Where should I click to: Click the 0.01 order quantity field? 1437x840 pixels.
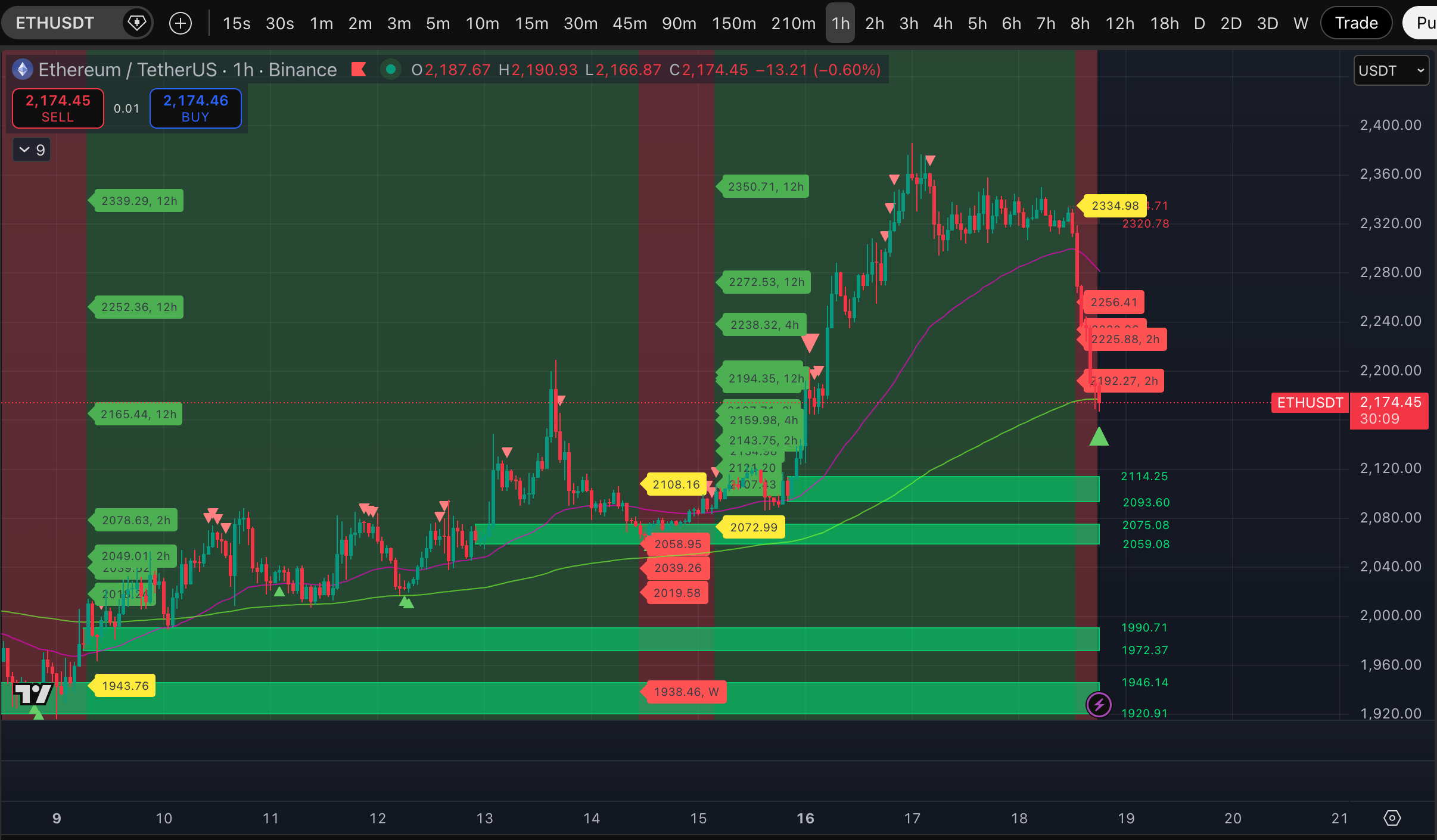click(x=126, y=108)
